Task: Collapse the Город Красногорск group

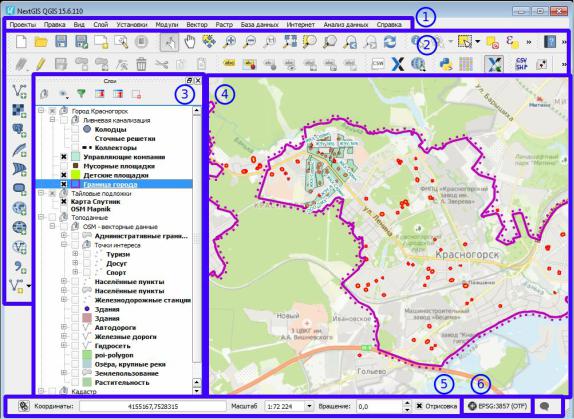Action: tap(41, 110)
